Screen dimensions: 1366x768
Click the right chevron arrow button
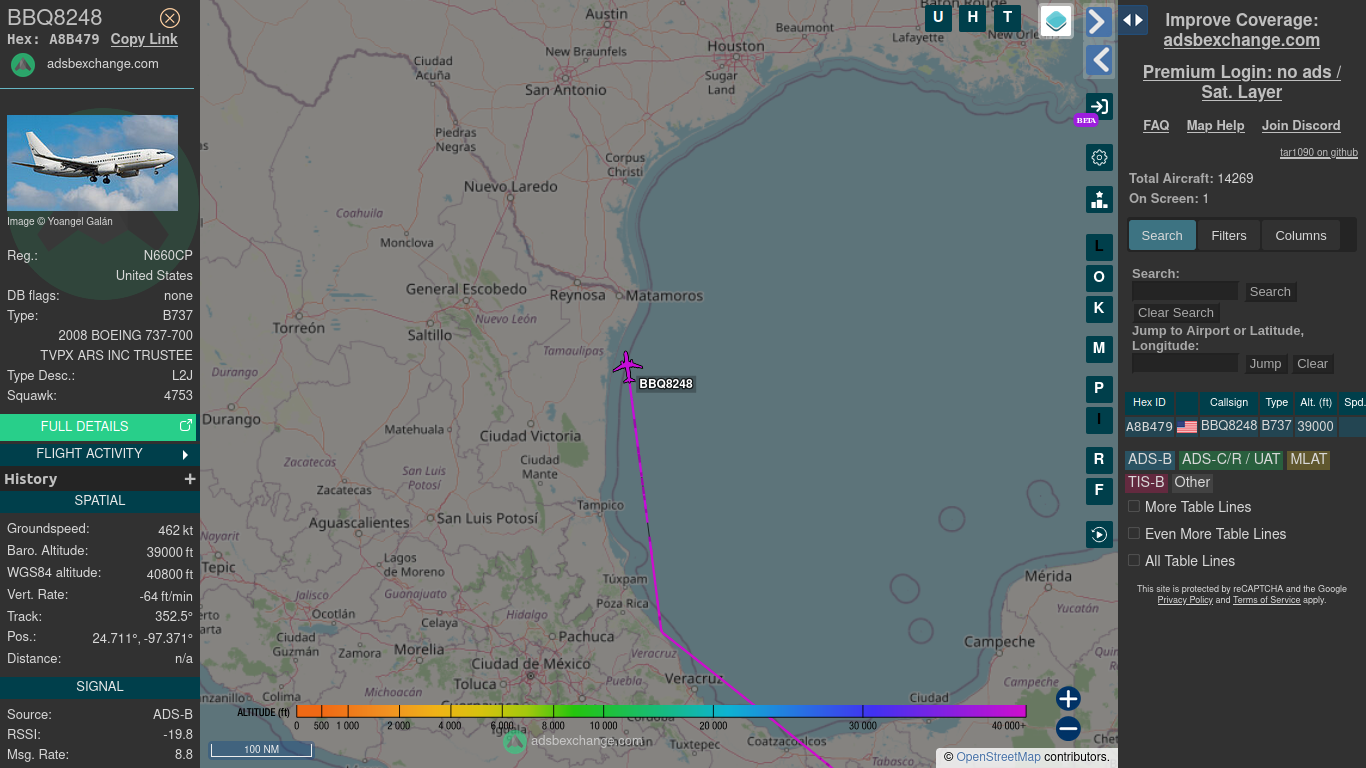1099,22
